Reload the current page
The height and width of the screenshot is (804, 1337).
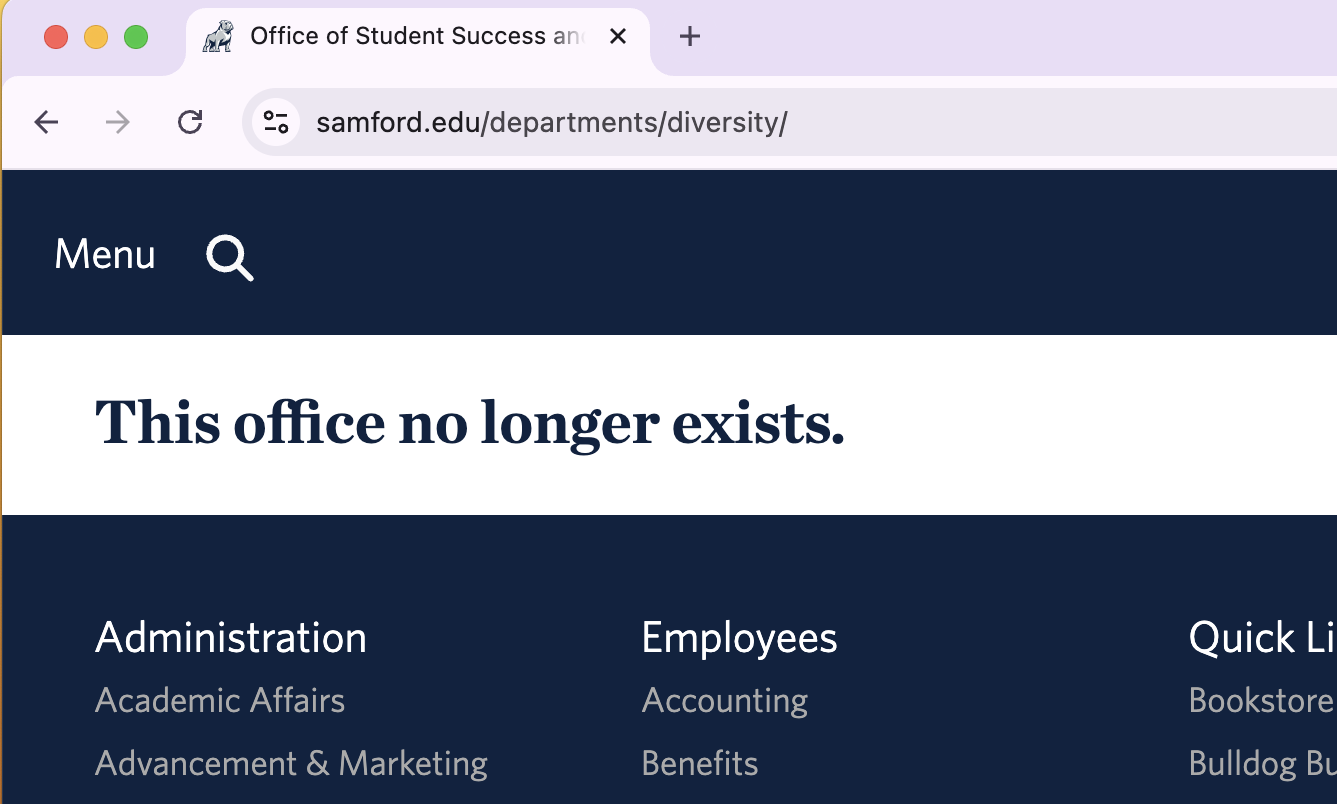(x=190, y=123)
